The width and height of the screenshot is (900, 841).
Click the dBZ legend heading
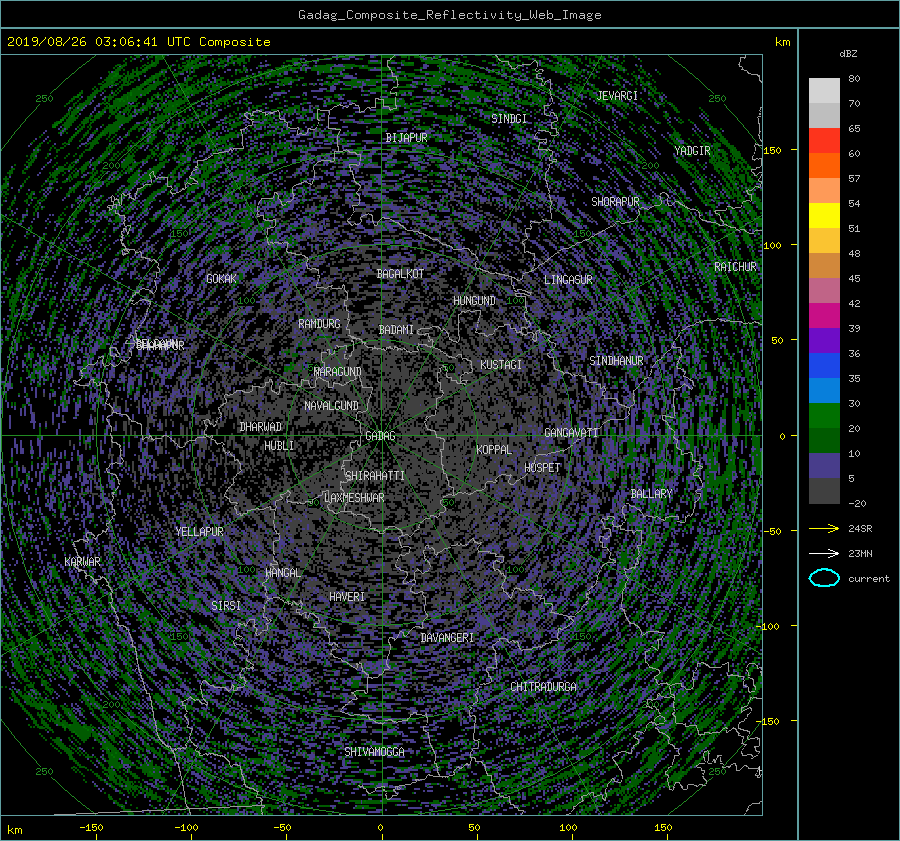[x=848, y=53]
